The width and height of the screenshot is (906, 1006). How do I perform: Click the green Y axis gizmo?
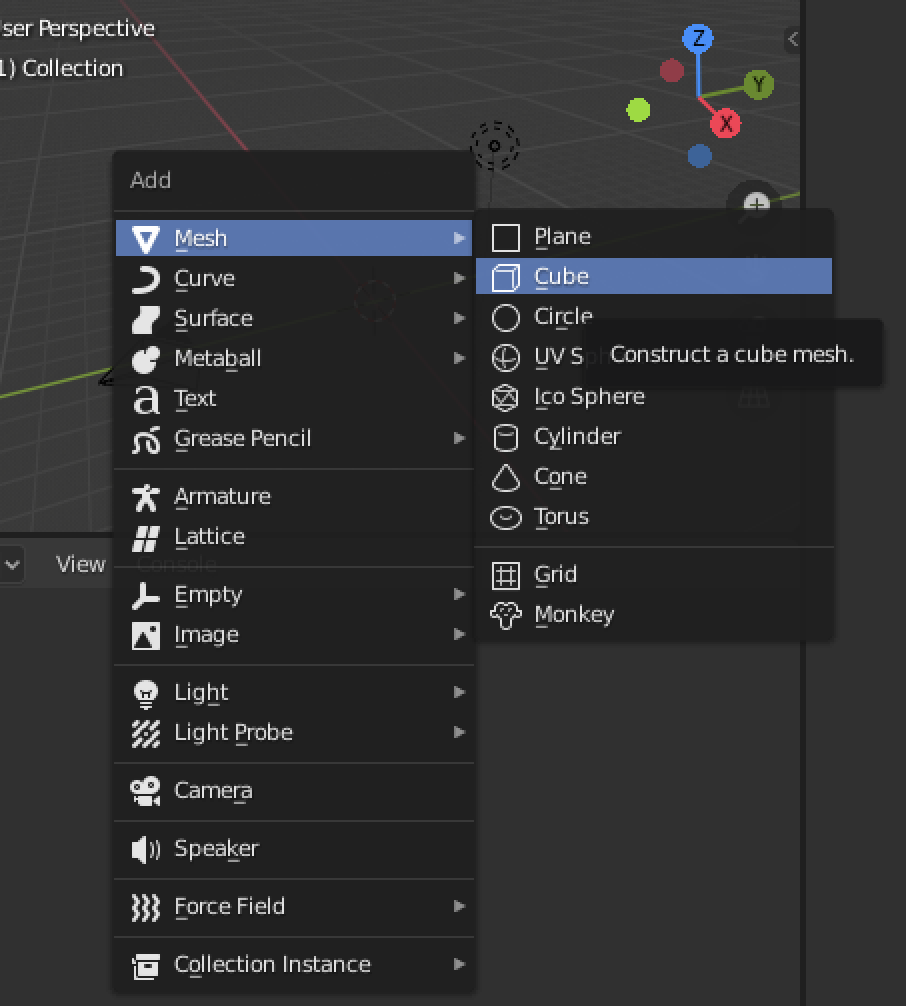759,85
